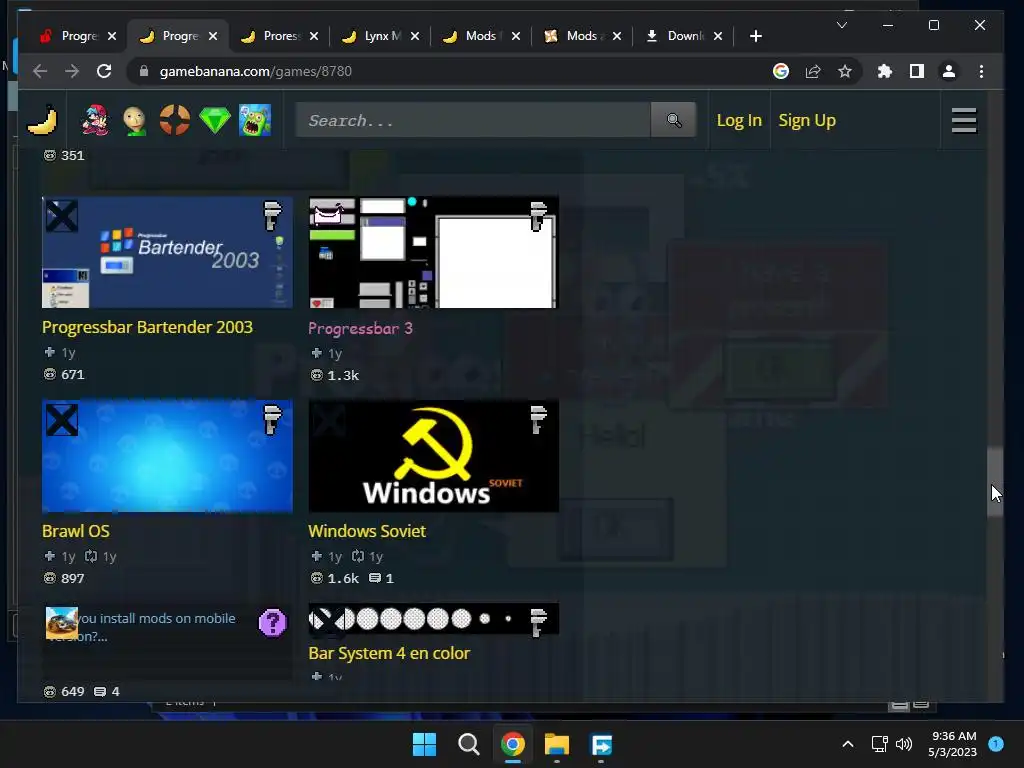Click hammer icon on Progressbar Bartender 2003 card
The height and width of the screenshot is (768, 1024).
tap(272, 216)
